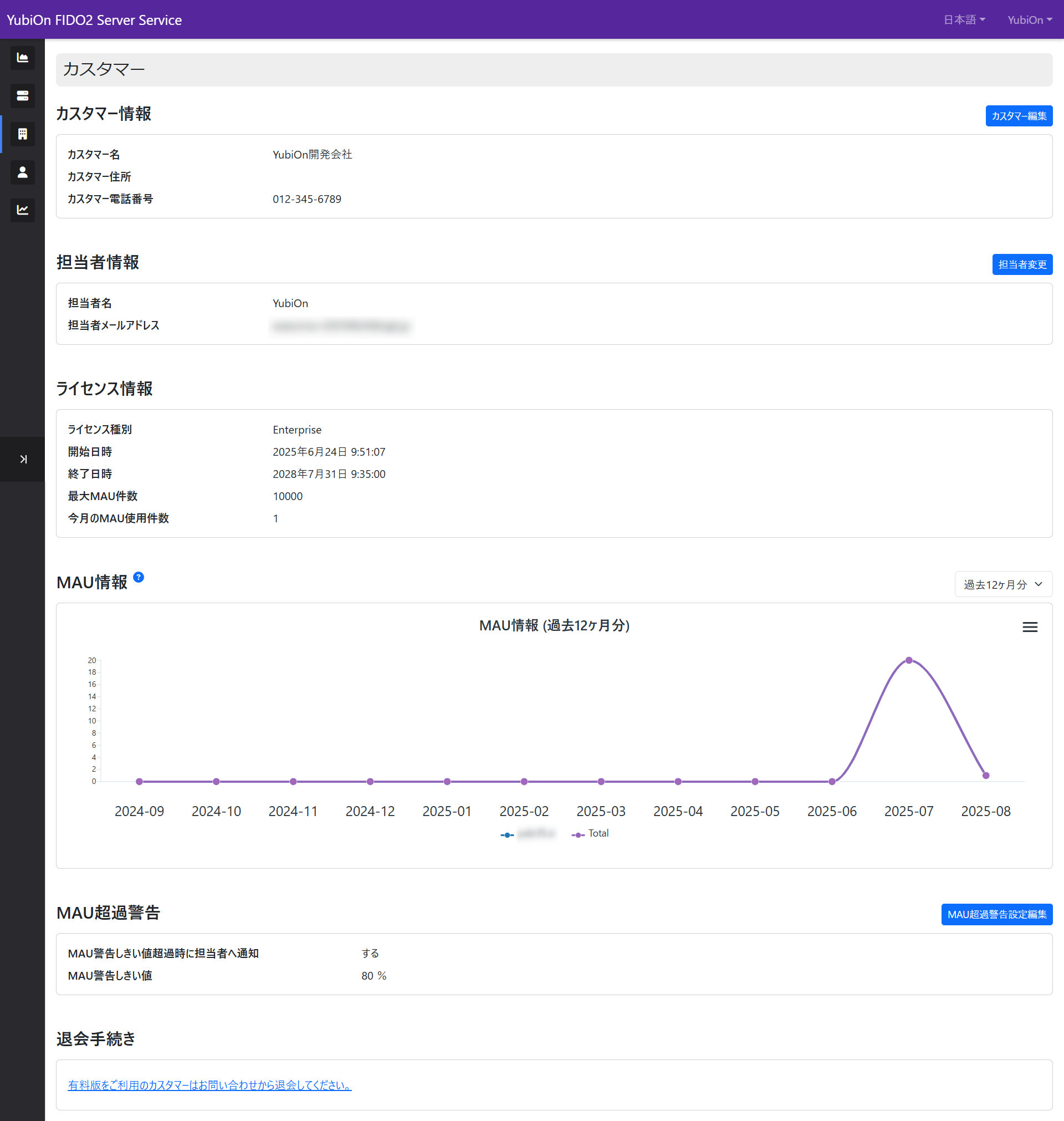Click the 2024-09 data point on chart
This screenshot has width=1064, height=1121.
point(140,782)
